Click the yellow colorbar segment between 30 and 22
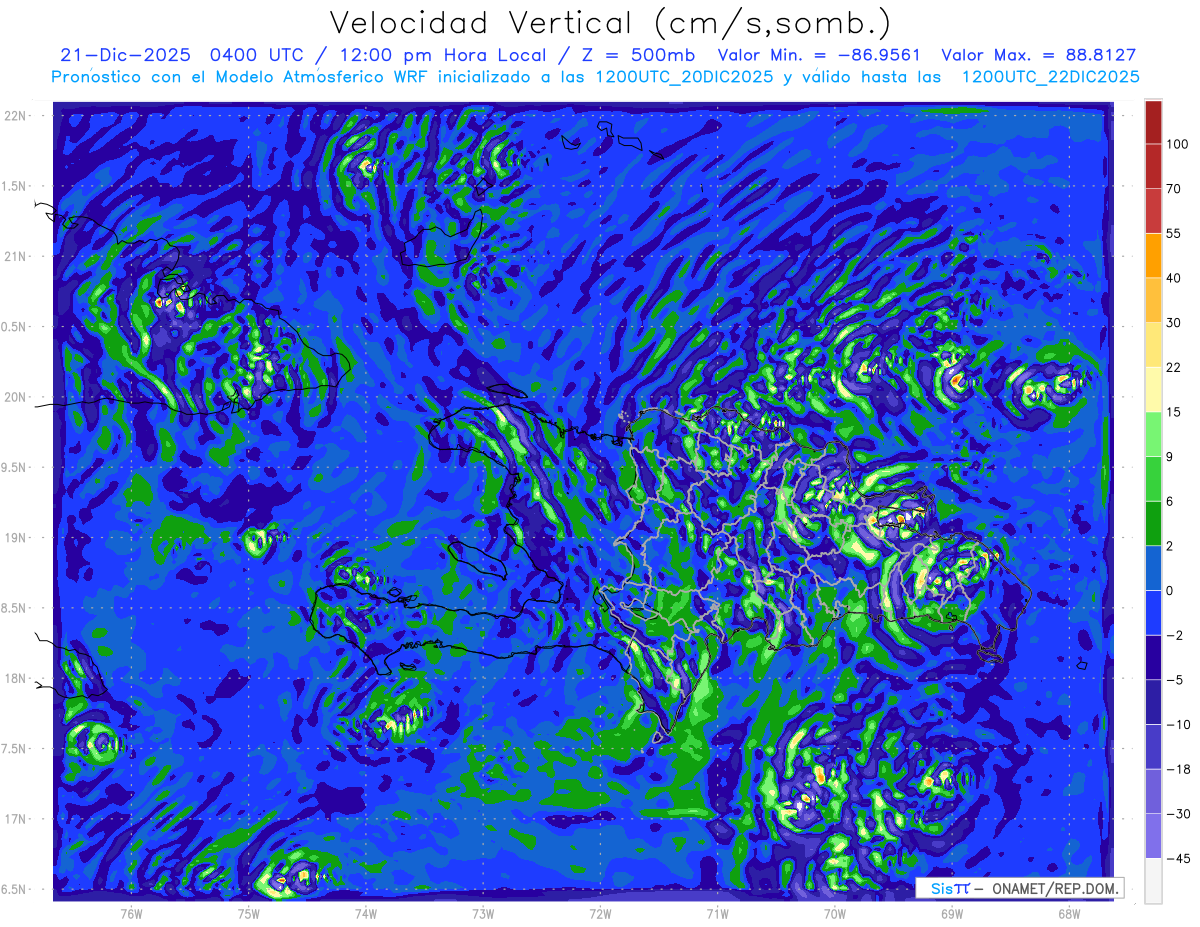Image resolution: width=1200 pixels, height=927 pixels. tap(1153, 344)
